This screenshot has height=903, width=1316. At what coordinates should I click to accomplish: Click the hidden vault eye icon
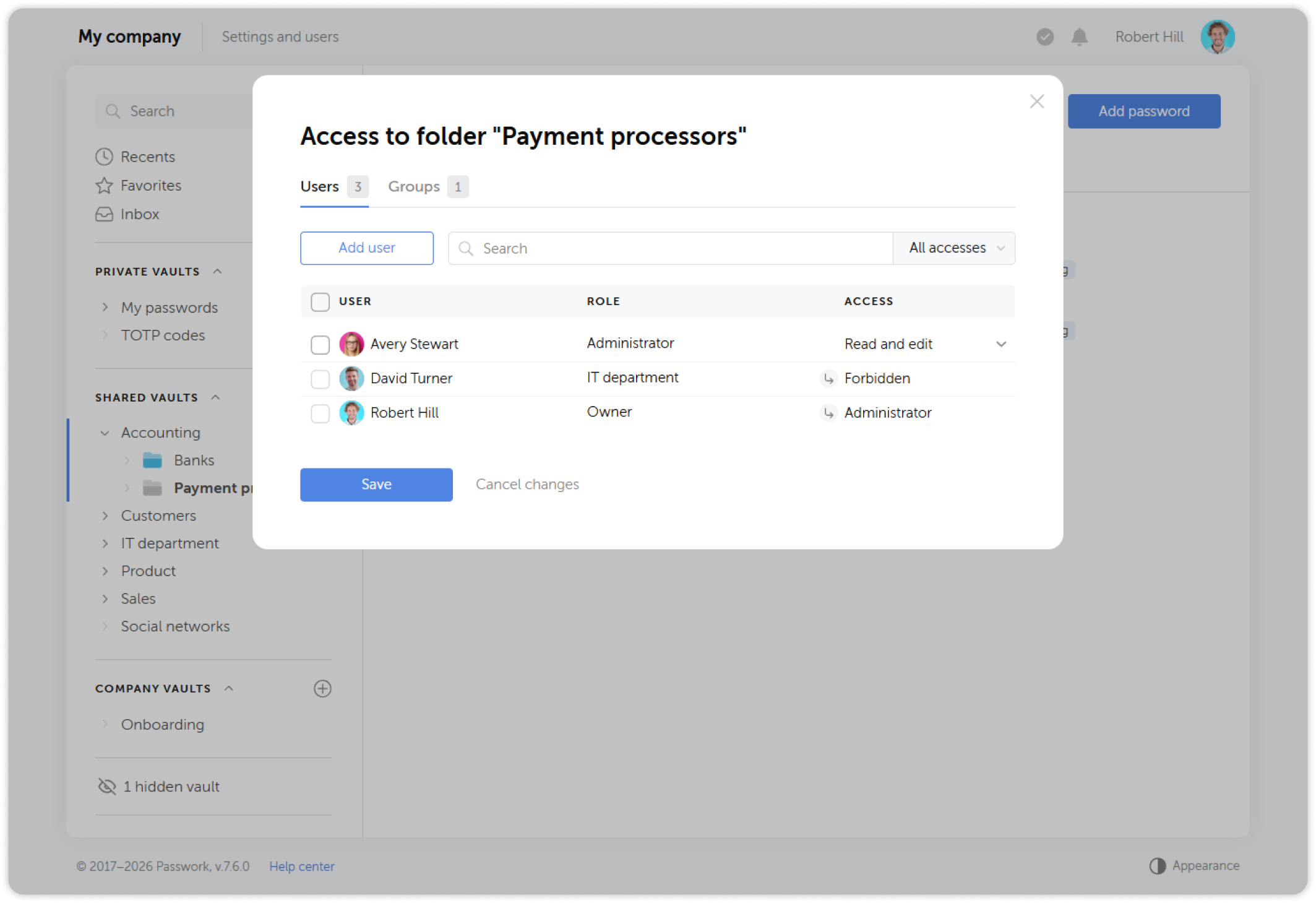[x=107, y=786]
